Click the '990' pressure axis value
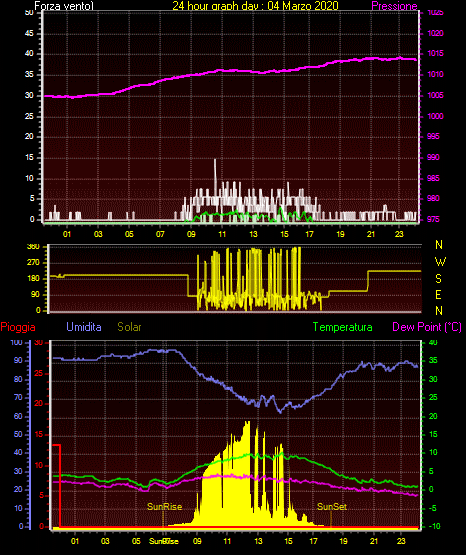This screenshot has height=555, width=466. (x=433, y=157)
